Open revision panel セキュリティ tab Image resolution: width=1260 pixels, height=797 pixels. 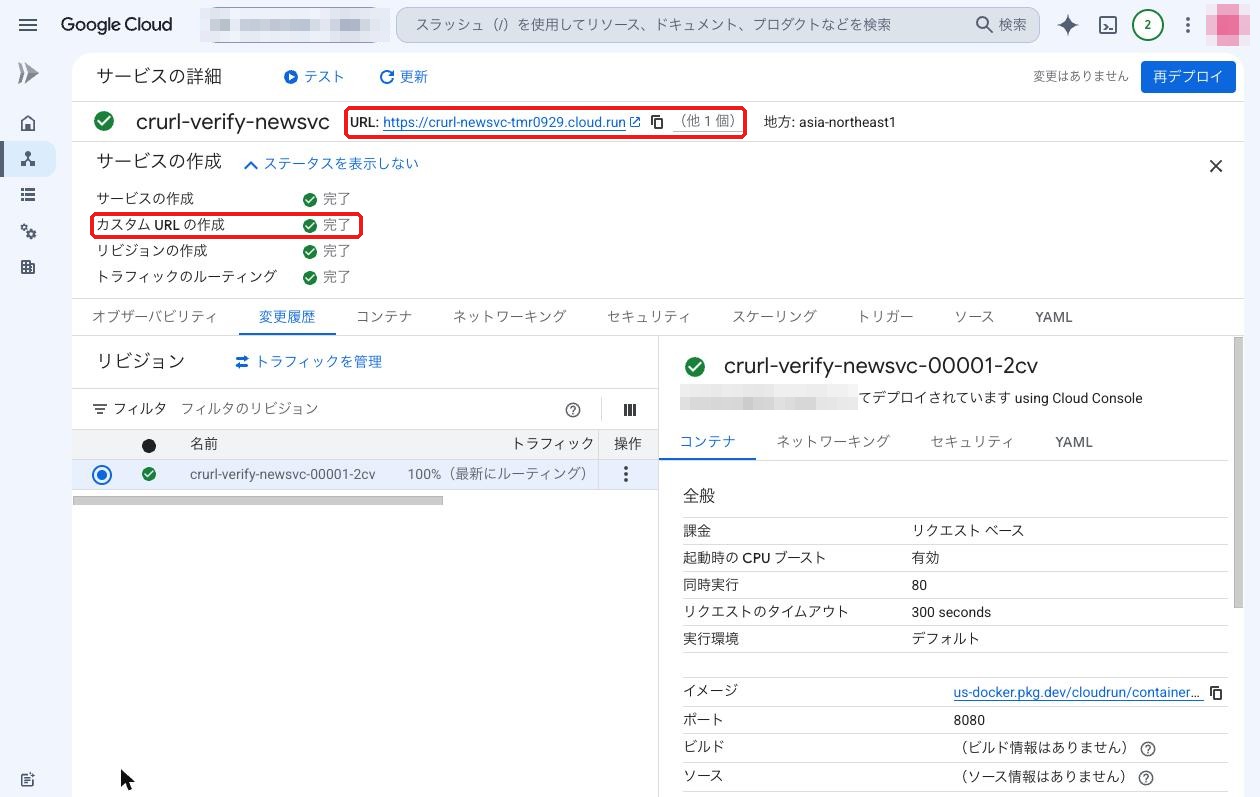pyautogui.click(x=972, y=442)
